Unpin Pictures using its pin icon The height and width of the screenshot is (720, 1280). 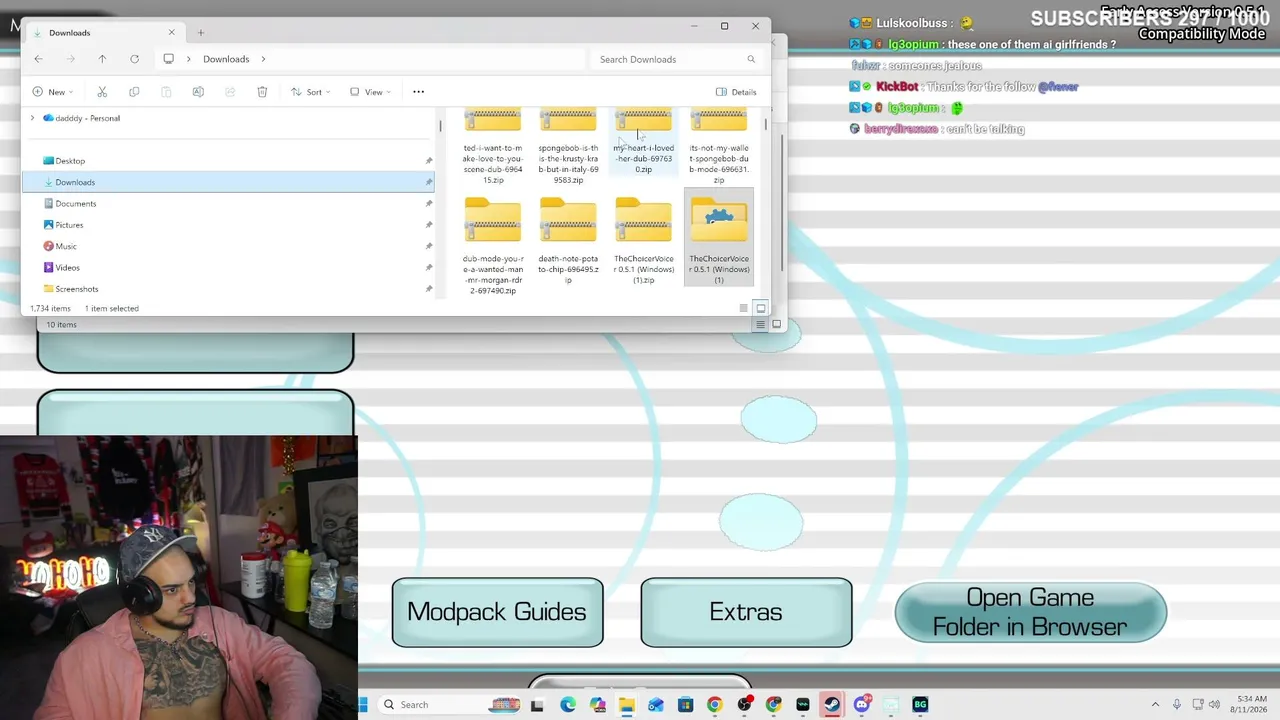click(x=429, y=225)
